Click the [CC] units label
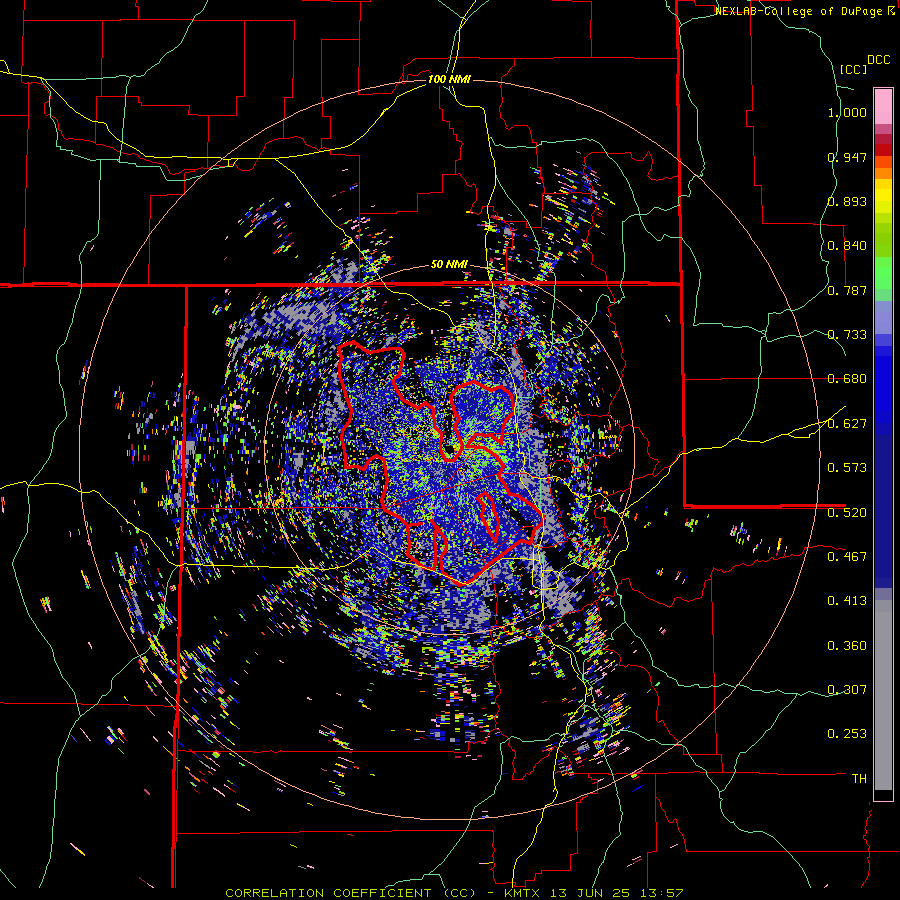The width and height of the screenshot is (900, 900). [854, 69]
